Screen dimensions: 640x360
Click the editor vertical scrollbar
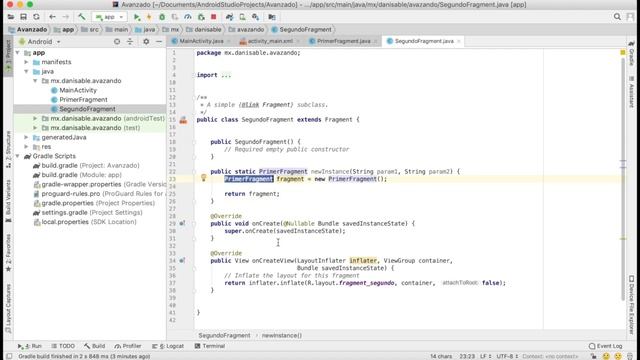623,180
